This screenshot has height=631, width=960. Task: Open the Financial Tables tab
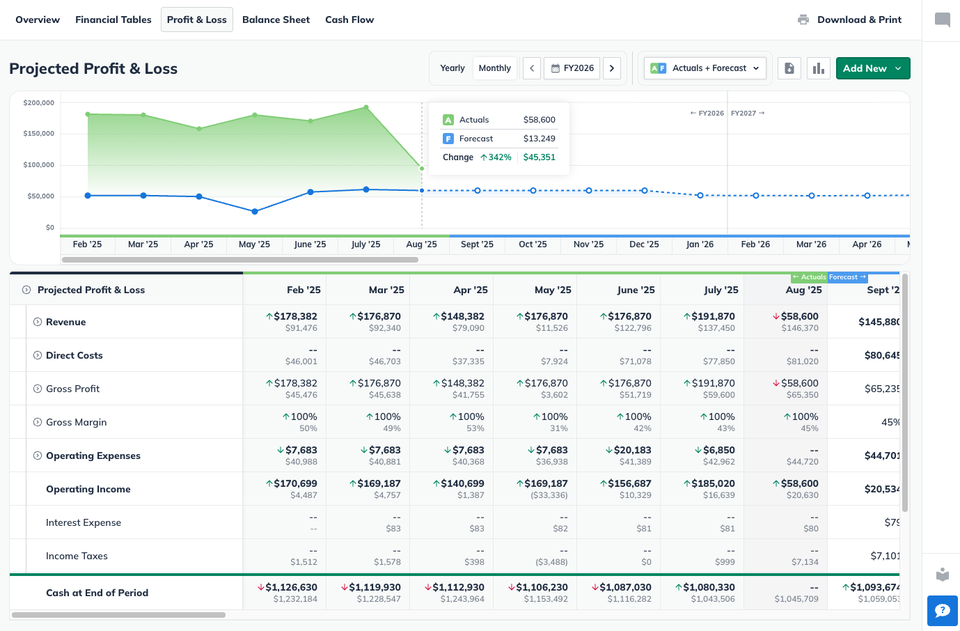tap(113, 20)
